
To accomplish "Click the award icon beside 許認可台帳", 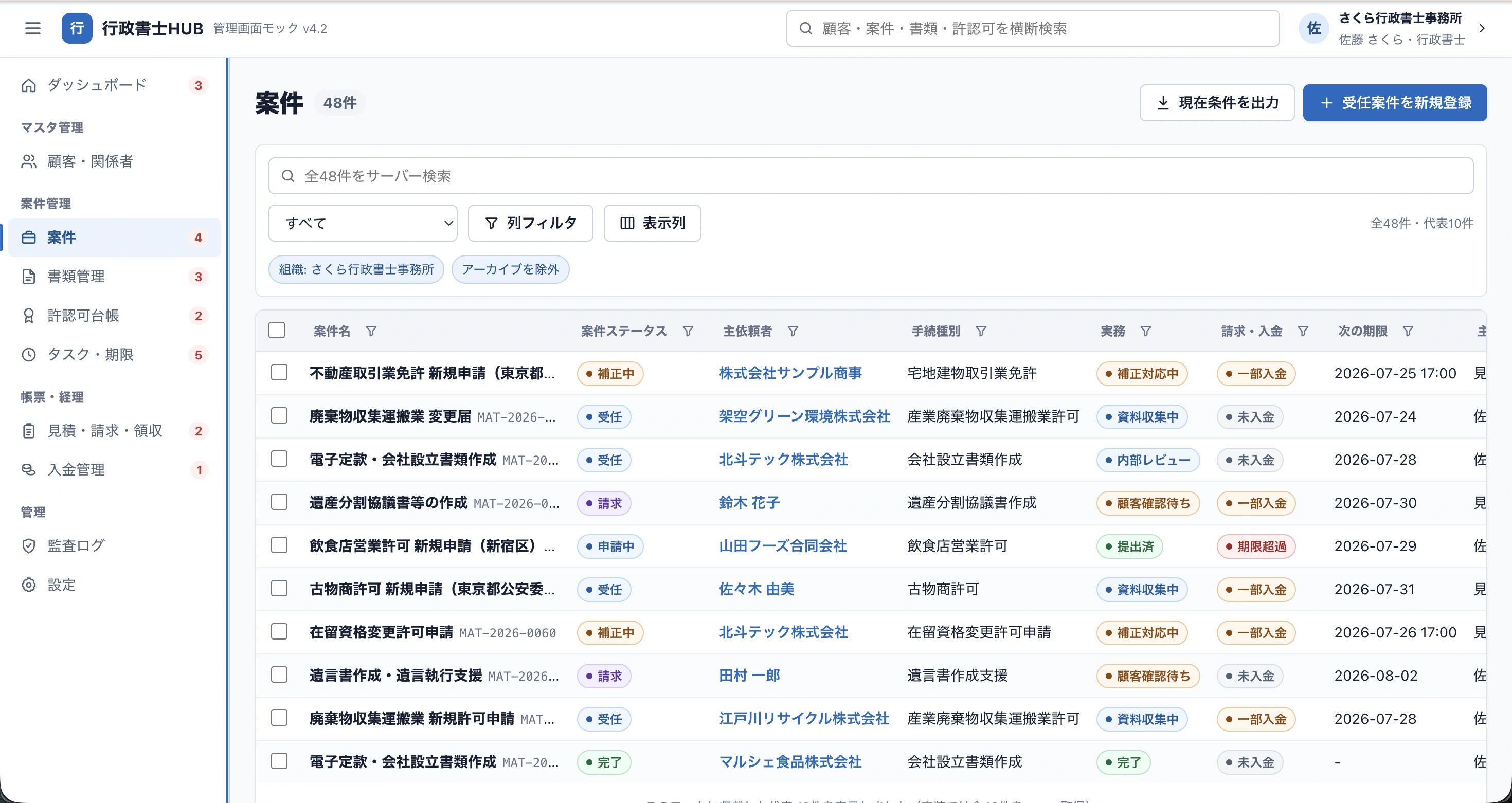I will [x=29, y=316].
